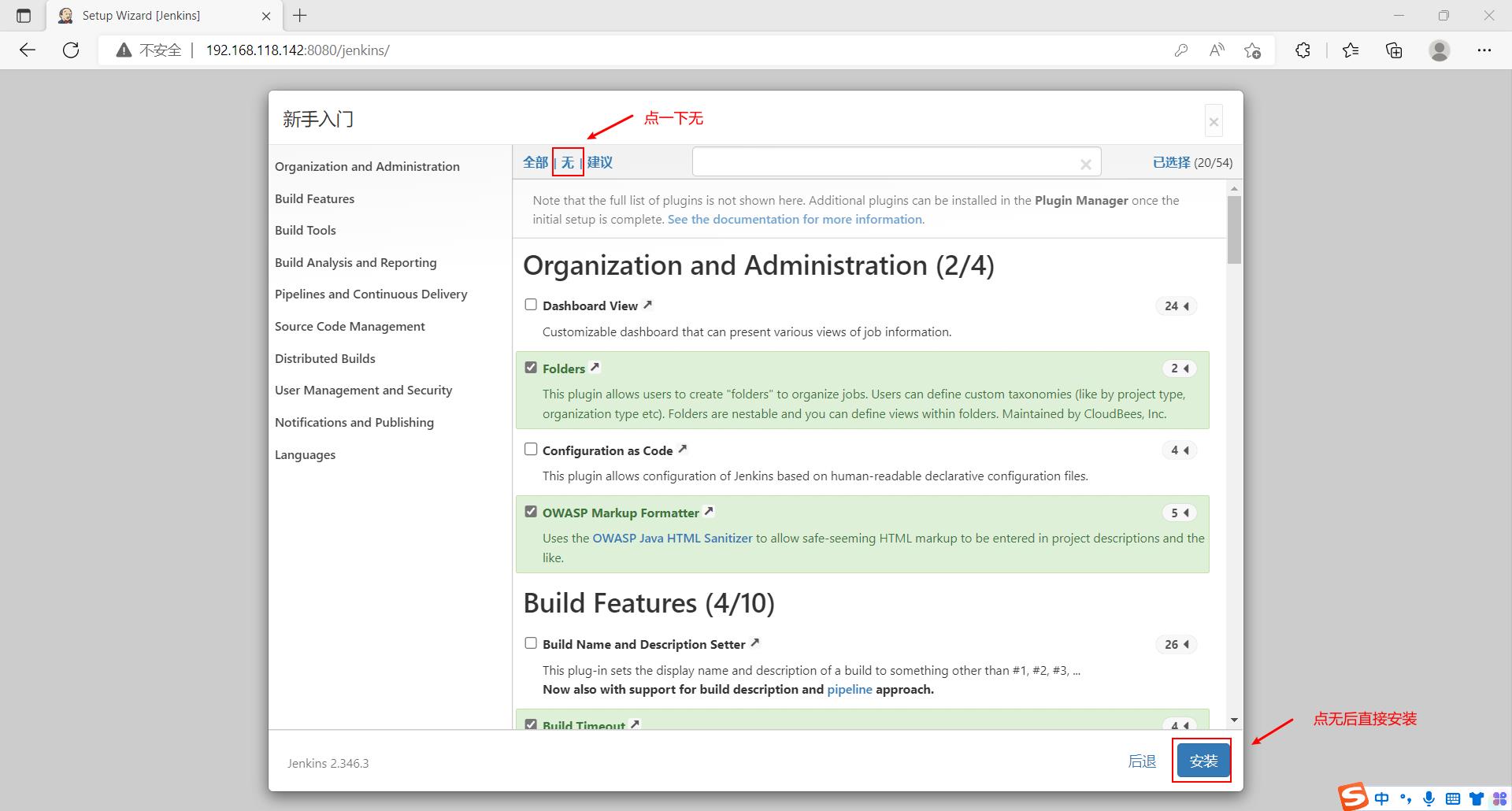The width and height of the screenshot is (1512, 811).
Task: Open Sogou soft keyboard icon
Action: [x=1453, y=798]
